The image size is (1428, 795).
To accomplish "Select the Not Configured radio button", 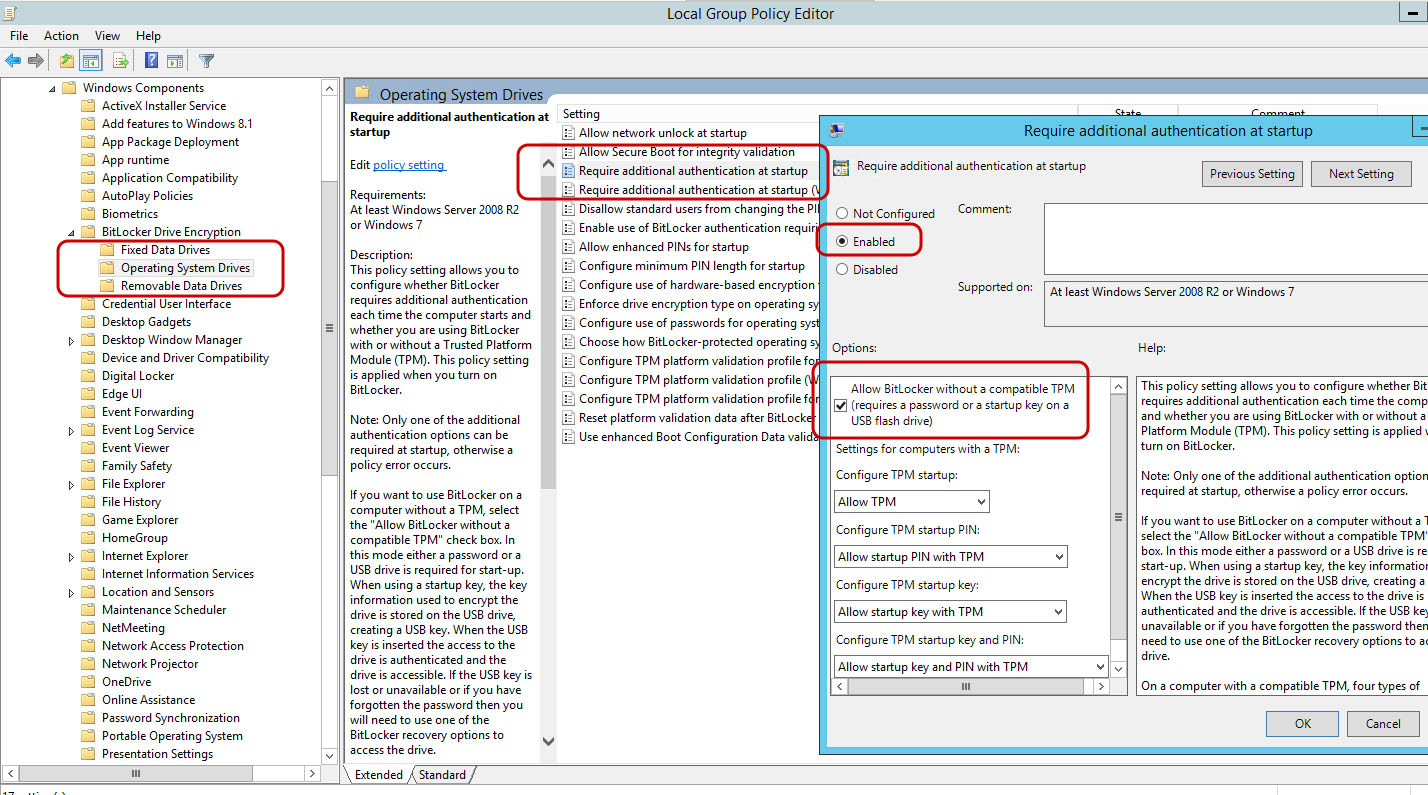I will 842,214.
